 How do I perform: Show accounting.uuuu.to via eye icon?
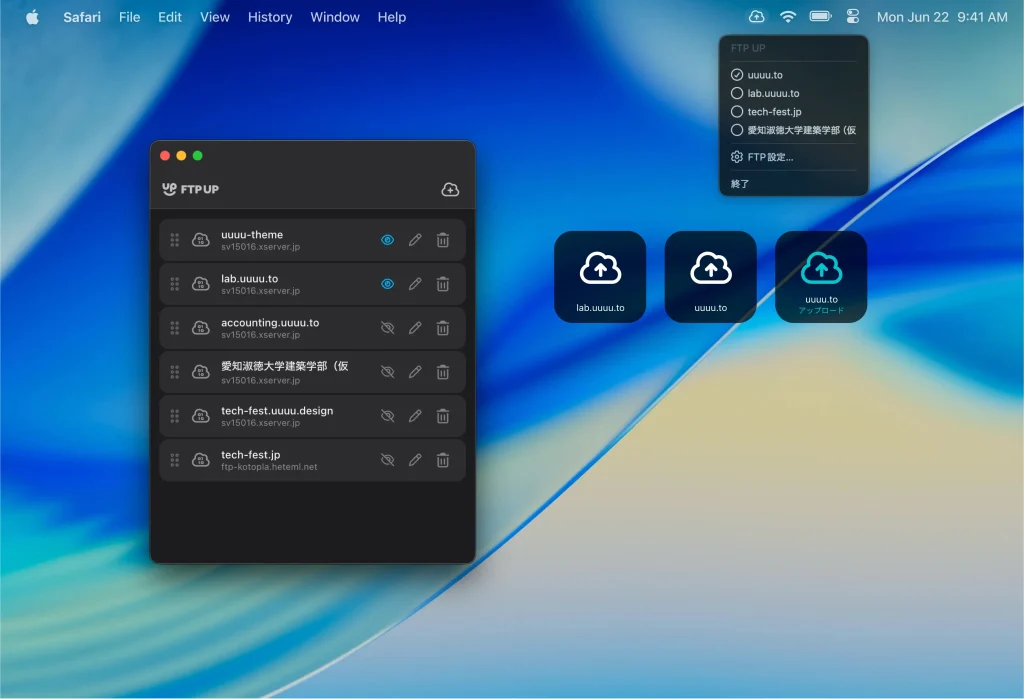point(388,328)
